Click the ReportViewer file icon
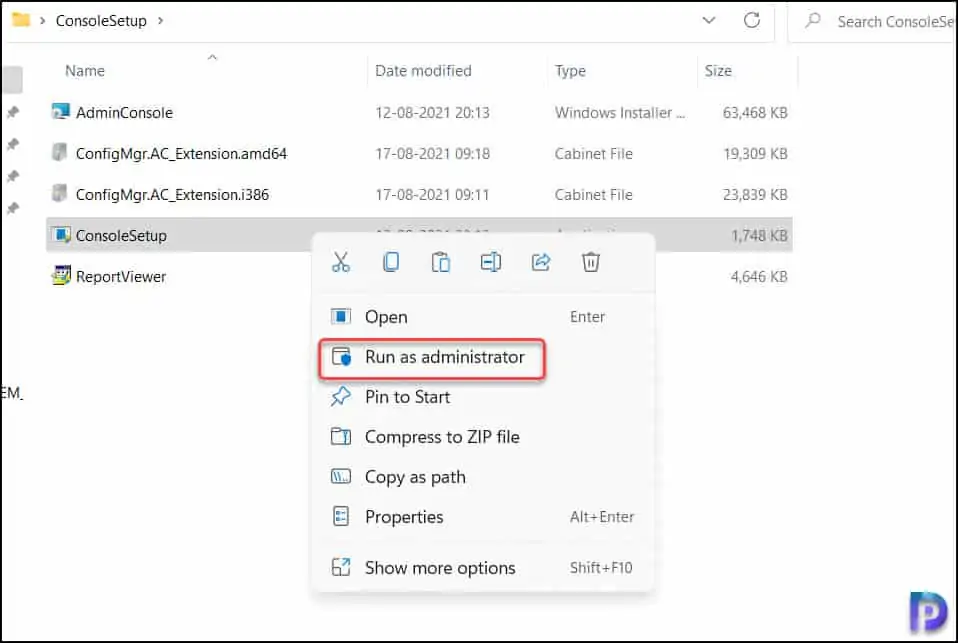This screenshot has width=958, height=643. (60, 276)
